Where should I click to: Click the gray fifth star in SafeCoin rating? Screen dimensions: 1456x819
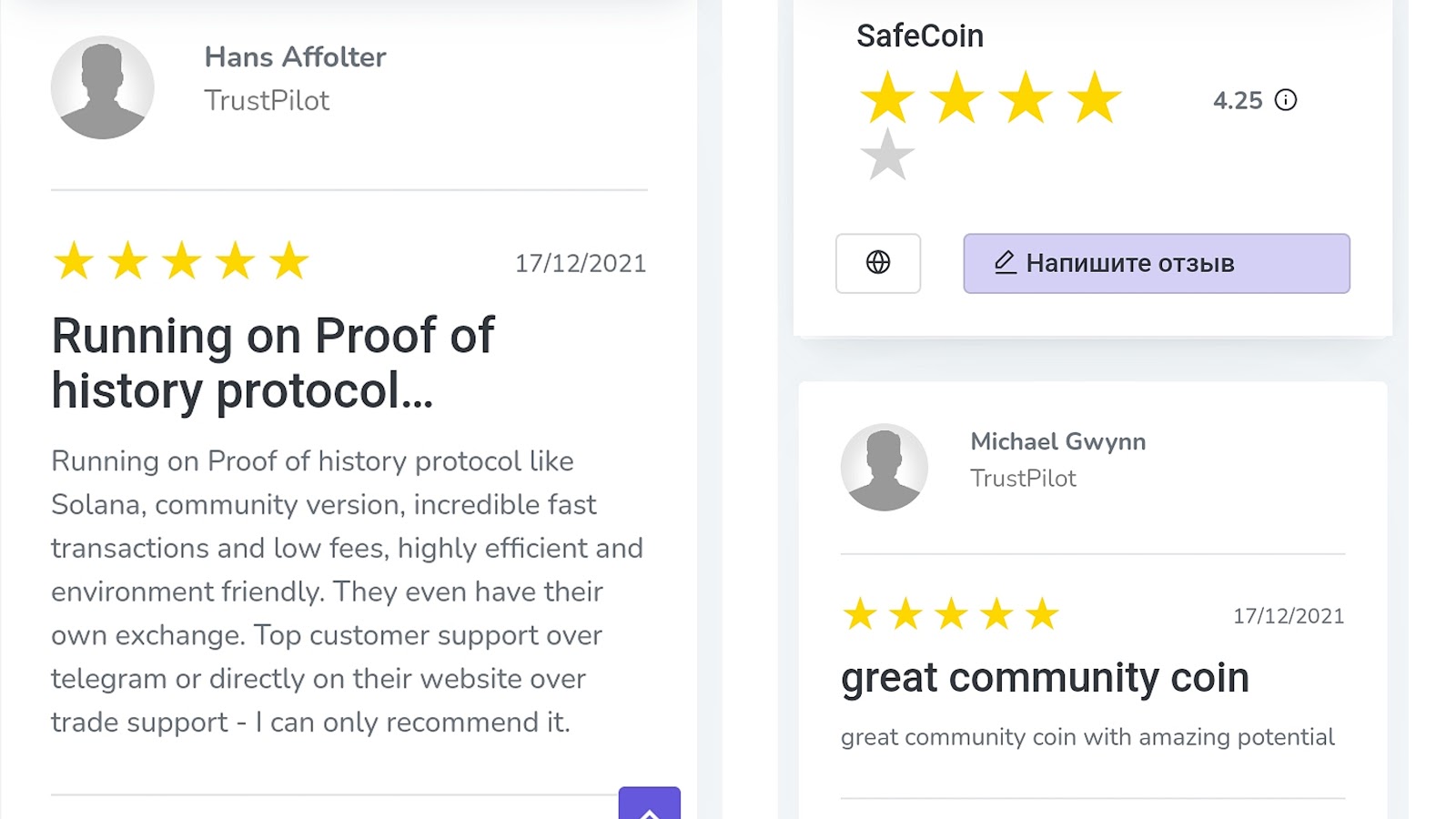(x=887, y=155)
